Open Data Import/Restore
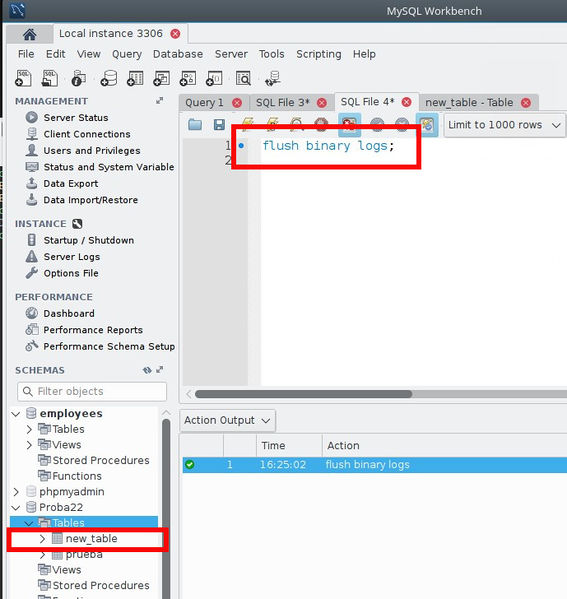 (x=91, y=200)
